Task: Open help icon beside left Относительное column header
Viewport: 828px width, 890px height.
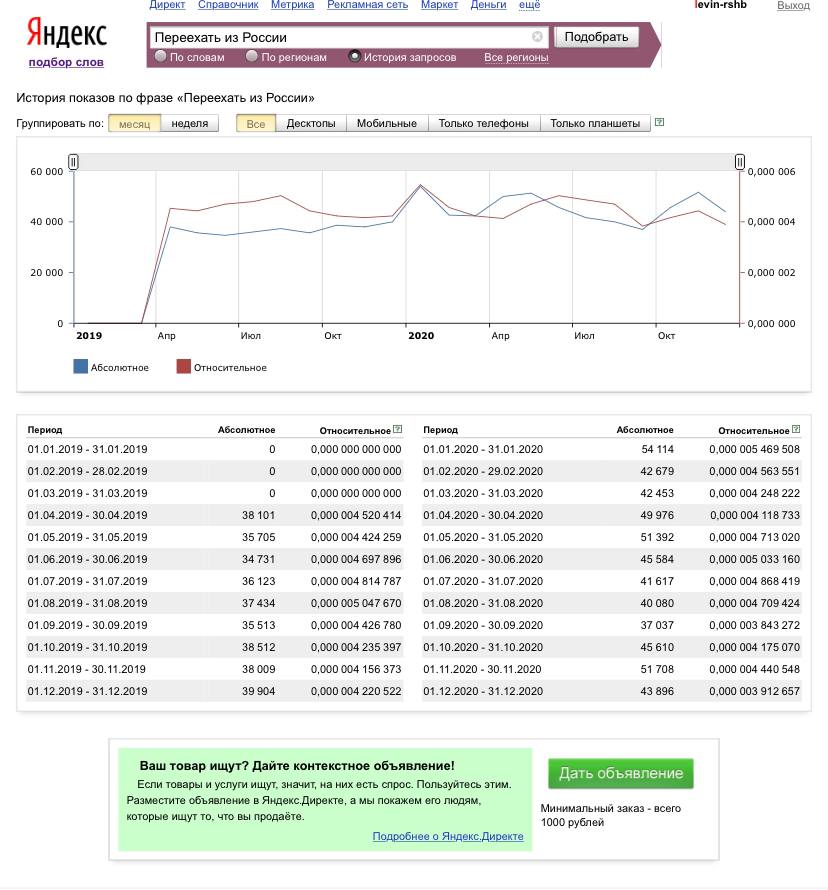Action: pyautogui.click(x=398, y=429)
